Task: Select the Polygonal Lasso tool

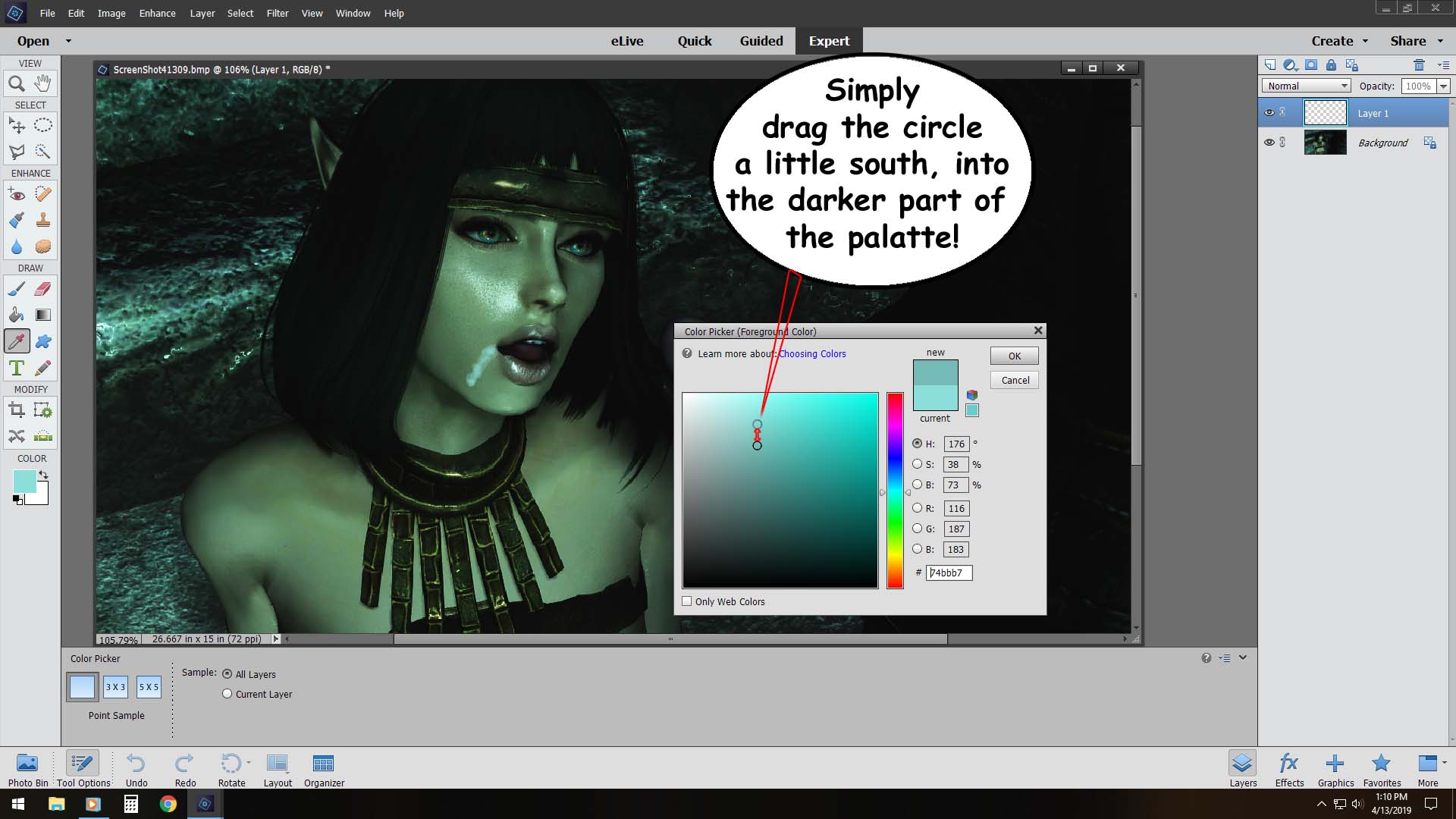Action: pos(17,152)
